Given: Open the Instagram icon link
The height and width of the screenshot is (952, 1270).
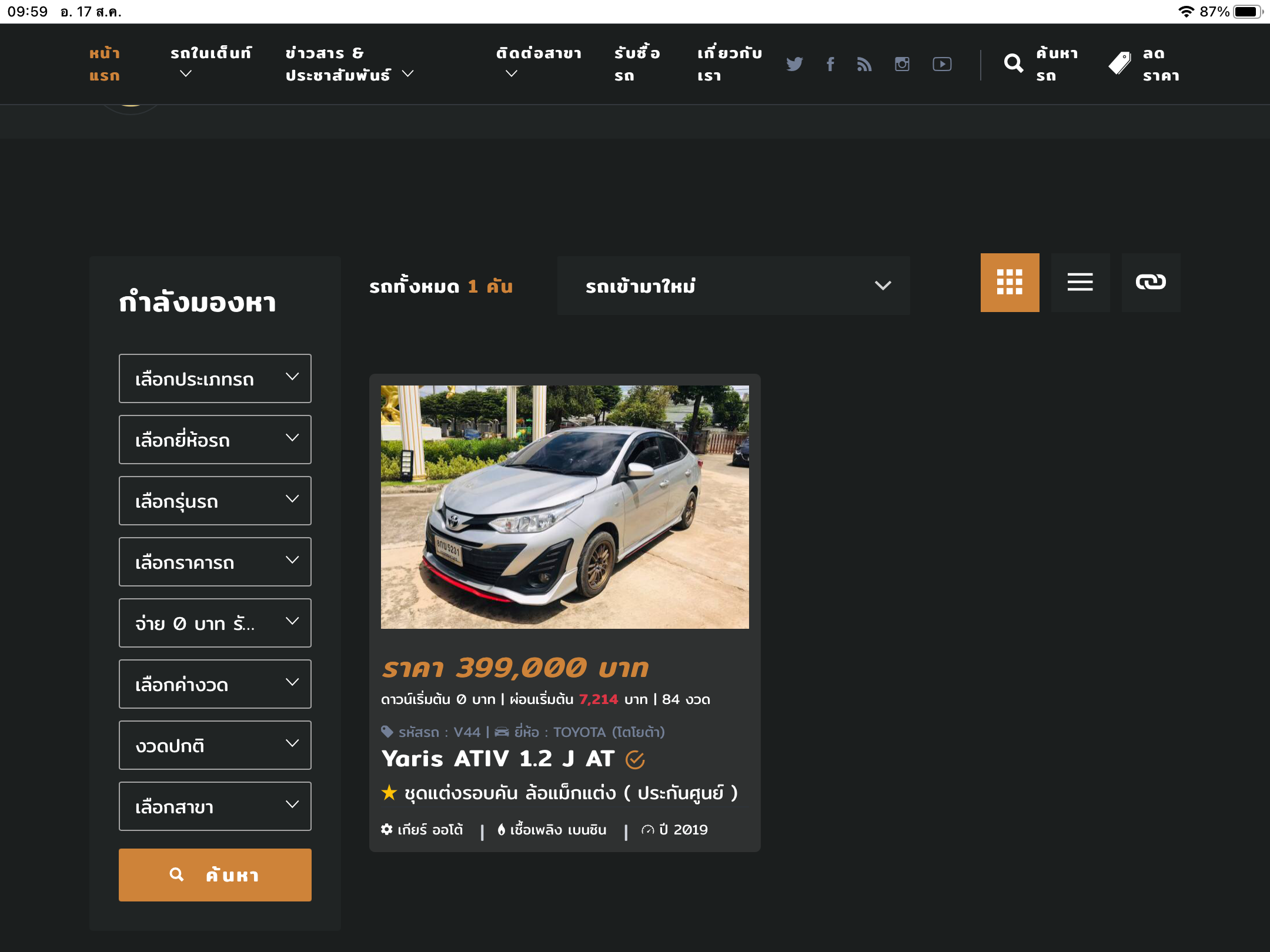Looking at the screenshot, I should pyautogui.click(x=902, y=64).
